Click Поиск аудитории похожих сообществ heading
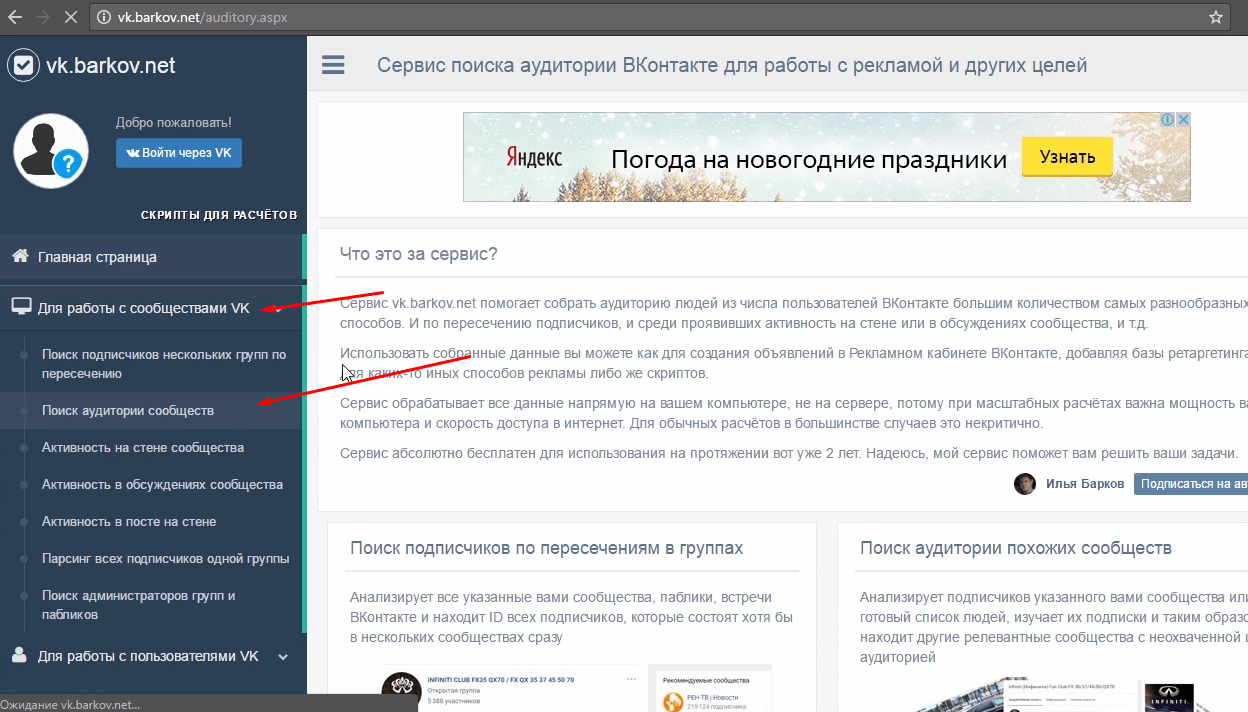Screen dimensions: 1248x712 [1016, 548]
